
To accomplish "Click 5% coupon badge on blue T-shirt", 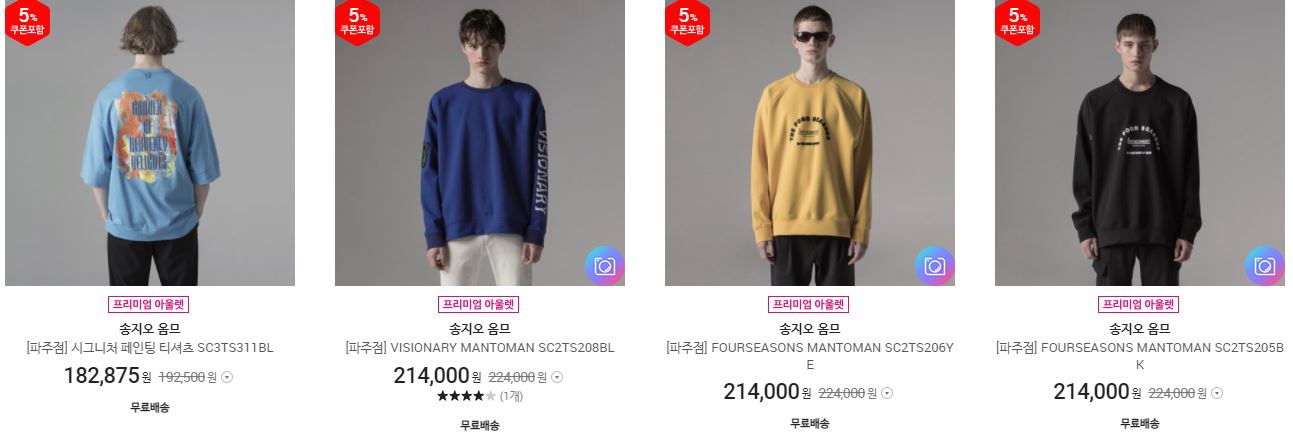I will click(x=28, y=21).
